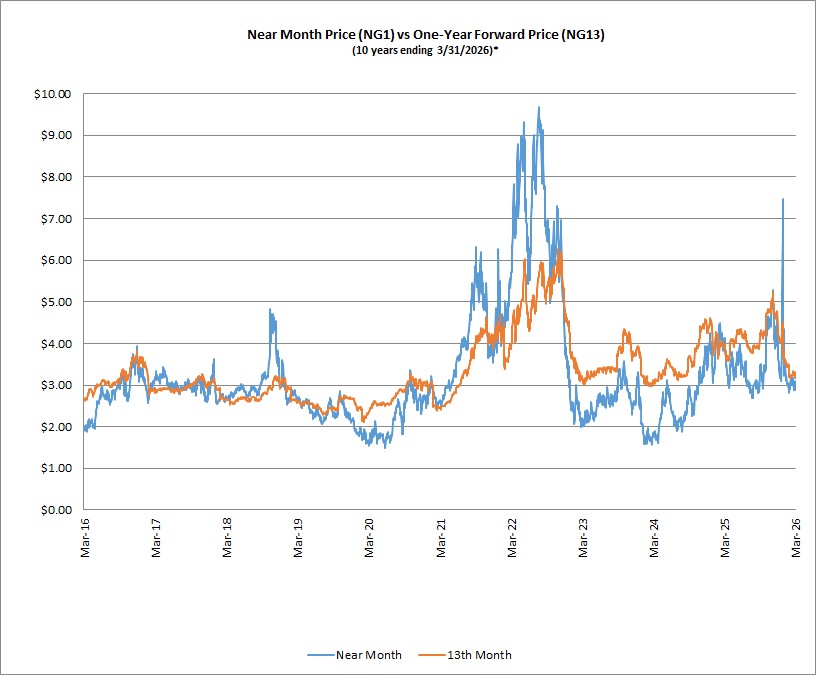Click the "$2.00" y-axis label
The height and width of the screenshot is (675, 816).
click(x=56, y=427)
